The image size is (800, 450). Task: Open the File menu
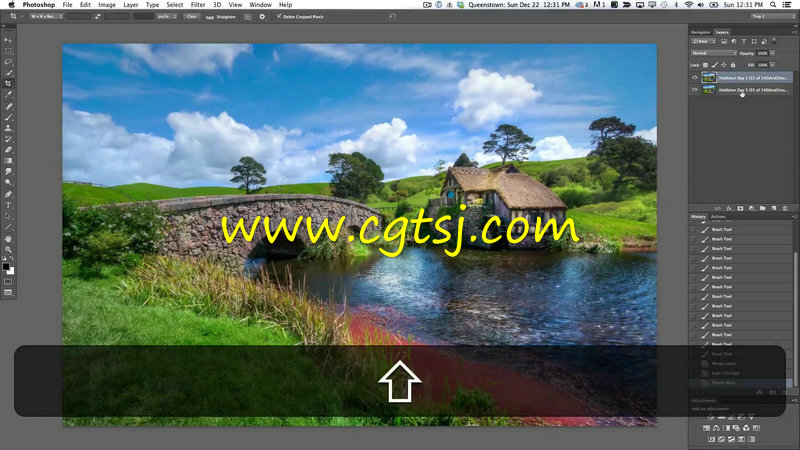[x=67, y=5]
